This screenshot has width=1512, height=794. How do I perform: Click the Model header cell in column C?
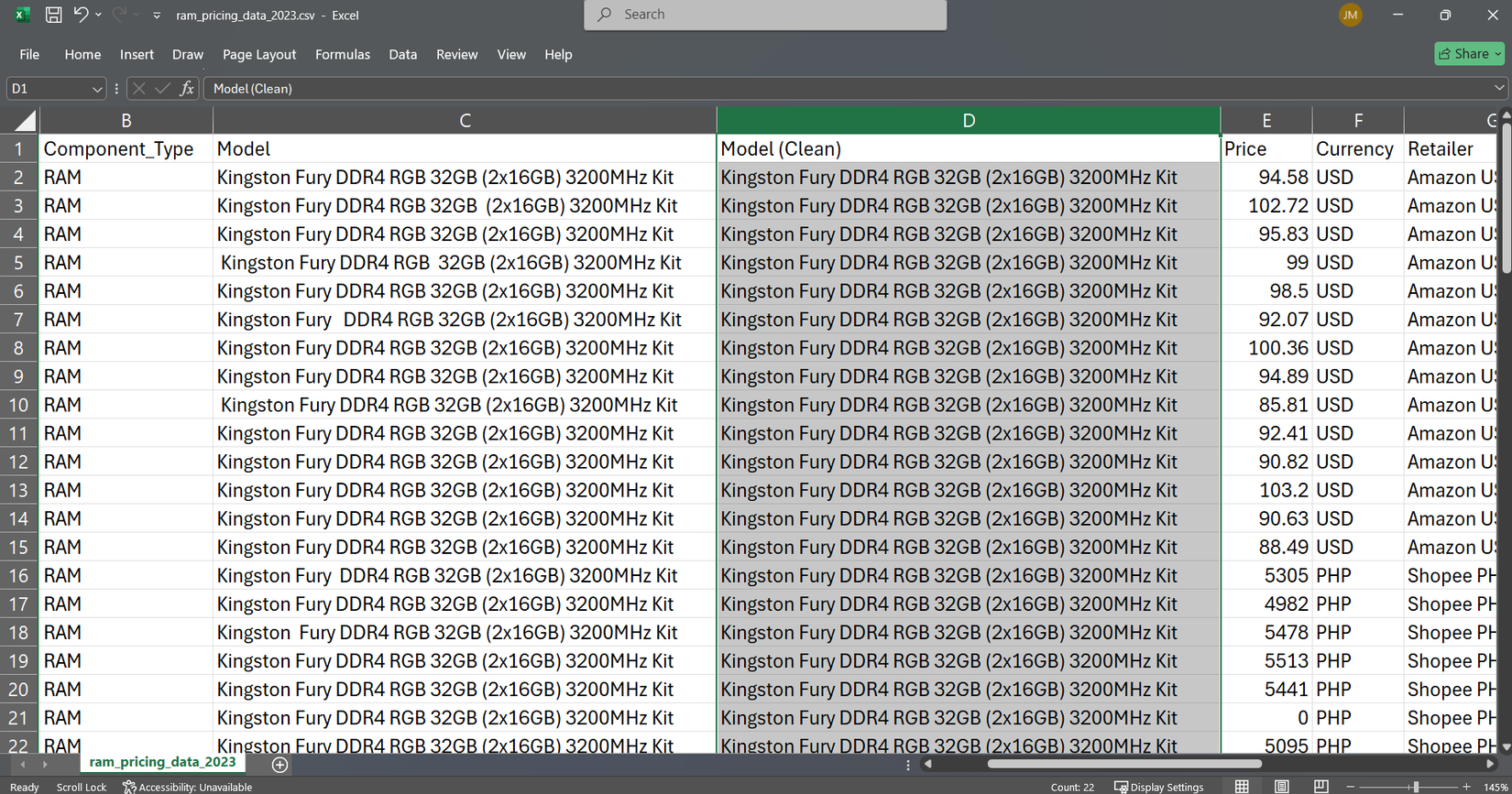(465, 149)
